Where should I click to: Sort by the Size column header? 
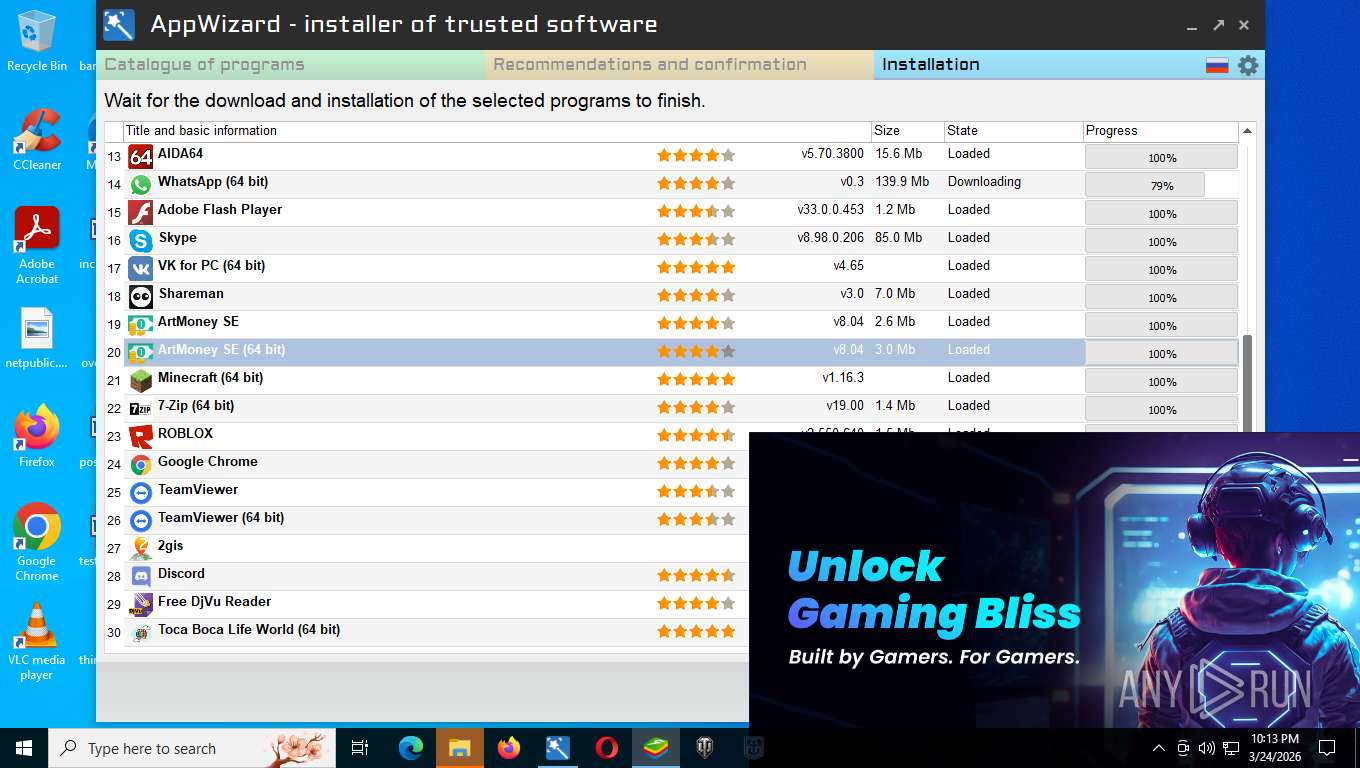click(x=908, y=131)
